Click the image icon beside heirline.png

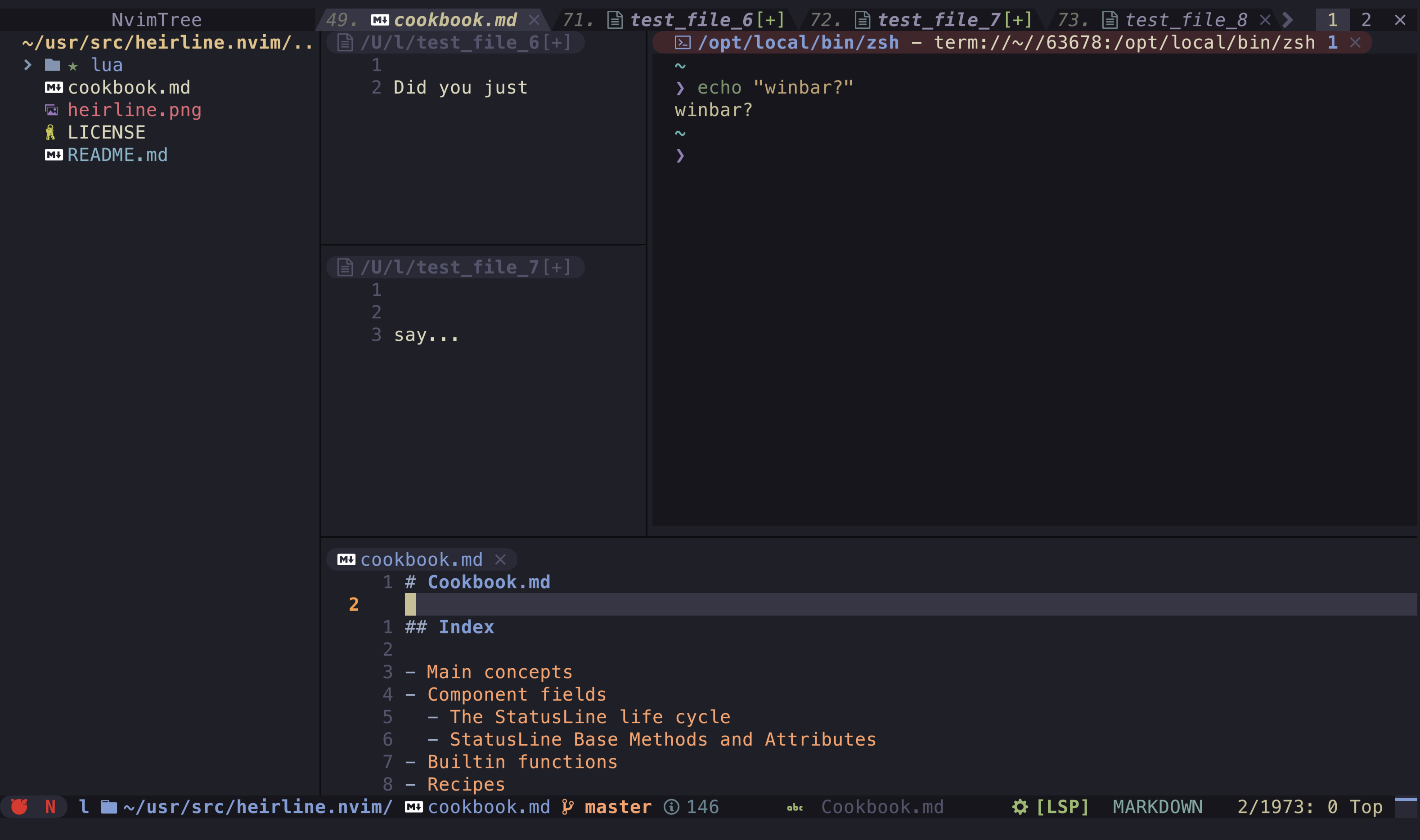click(52, 110)
